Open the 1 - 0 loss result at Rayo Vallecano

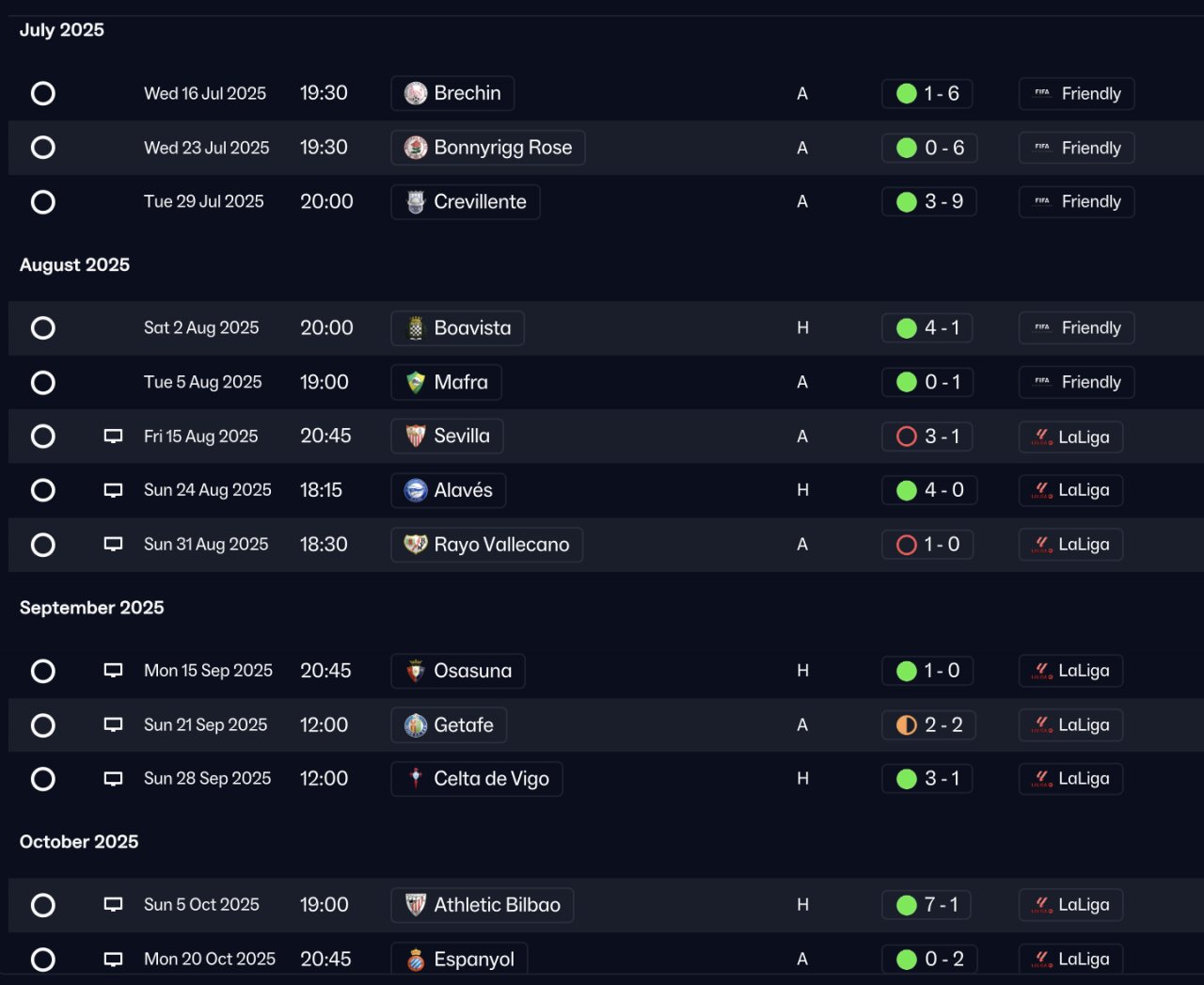[927, 545]
